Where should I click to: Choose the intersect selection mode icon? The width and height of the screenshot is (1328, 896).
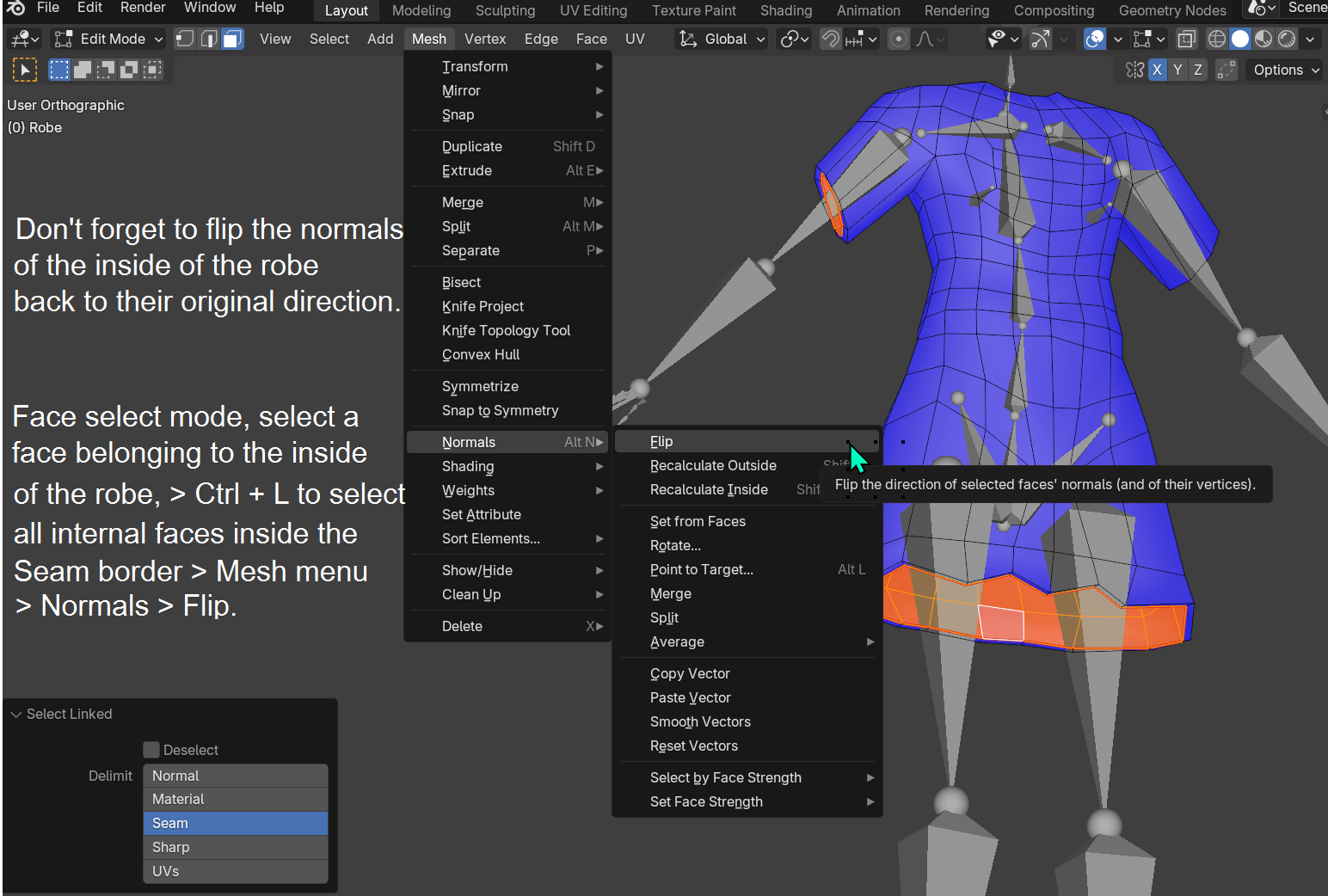[x=152, y=71]
